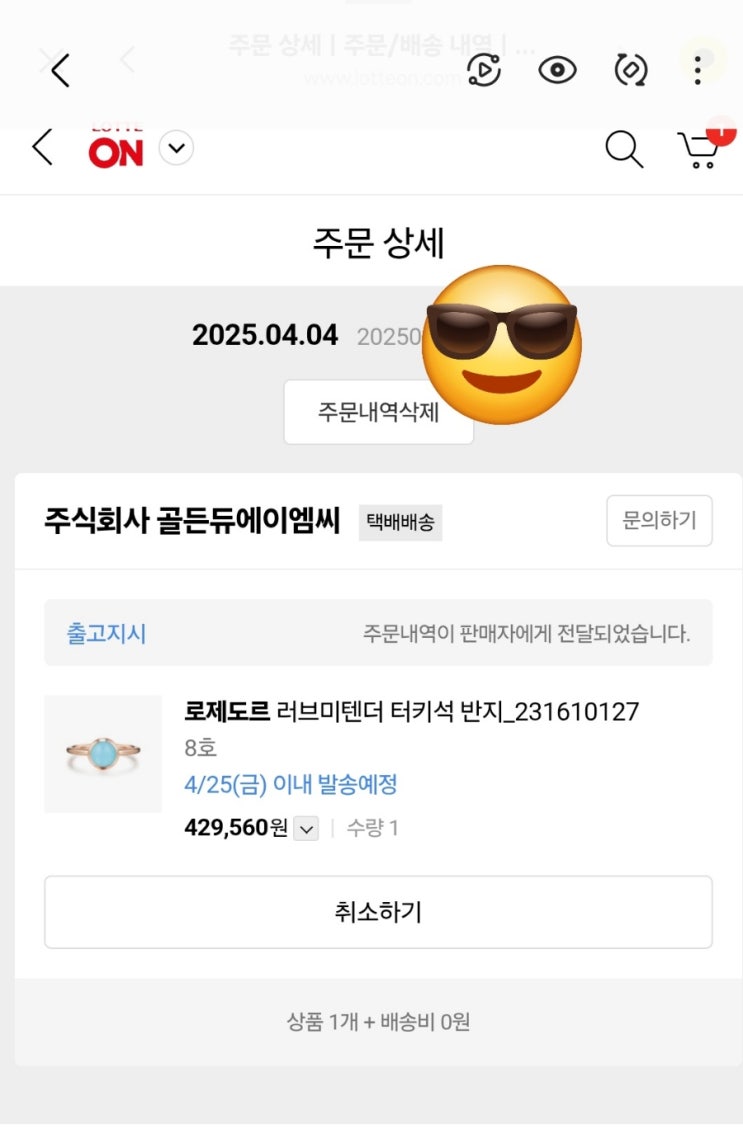
Task: Open the shopping cart
Action: click(x=699, y=150)
